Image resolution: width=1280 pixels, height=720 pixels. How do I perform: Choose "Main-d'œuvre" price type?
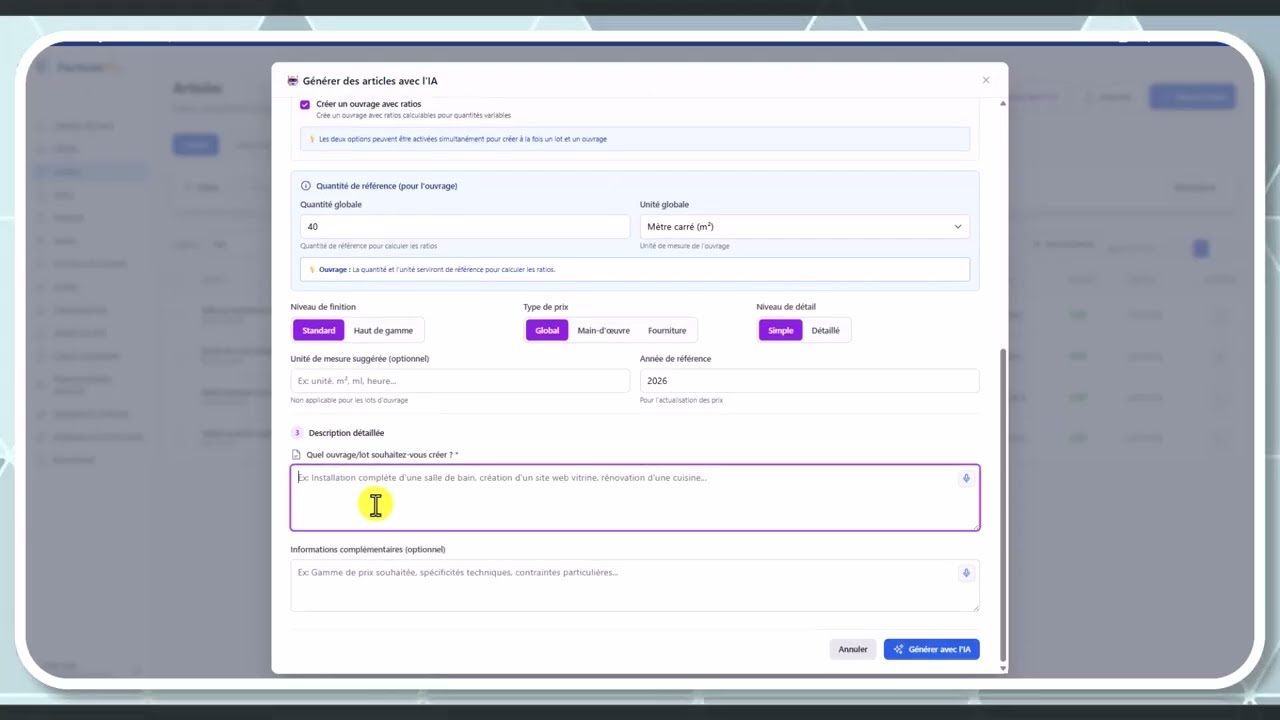(604, 330)
